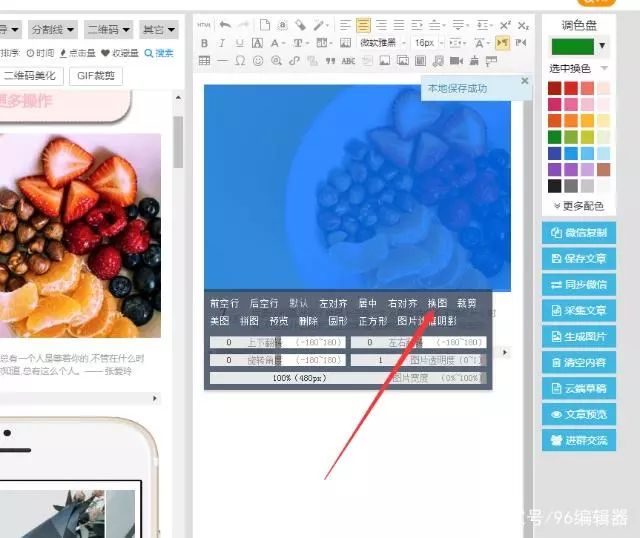Viewport: 640px width, 538px height.
Task: Click the 文章预览 button
Action: point(579,414)
